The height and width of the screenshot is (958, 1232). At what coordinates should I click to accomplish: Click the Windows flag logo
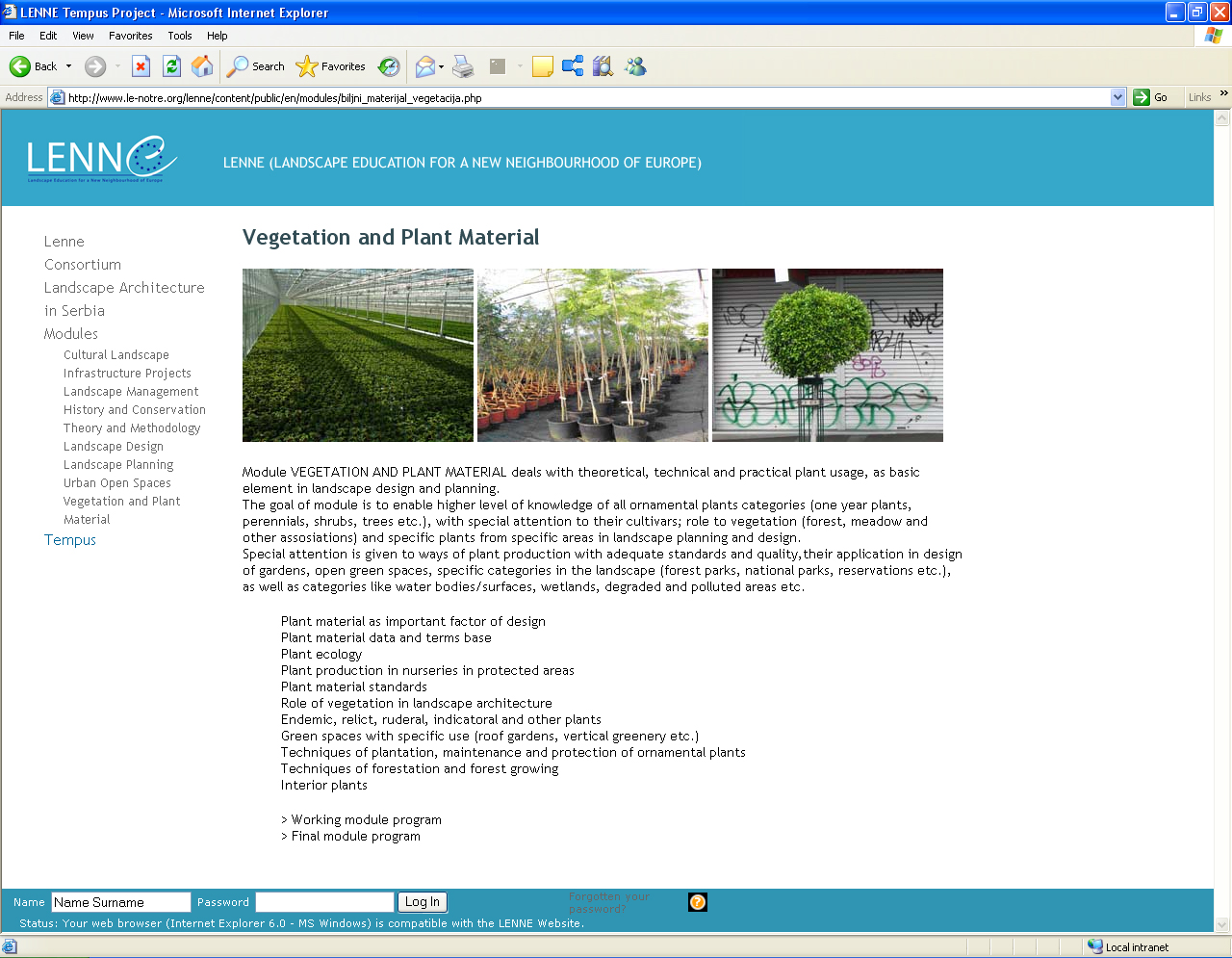[1213, 36]
